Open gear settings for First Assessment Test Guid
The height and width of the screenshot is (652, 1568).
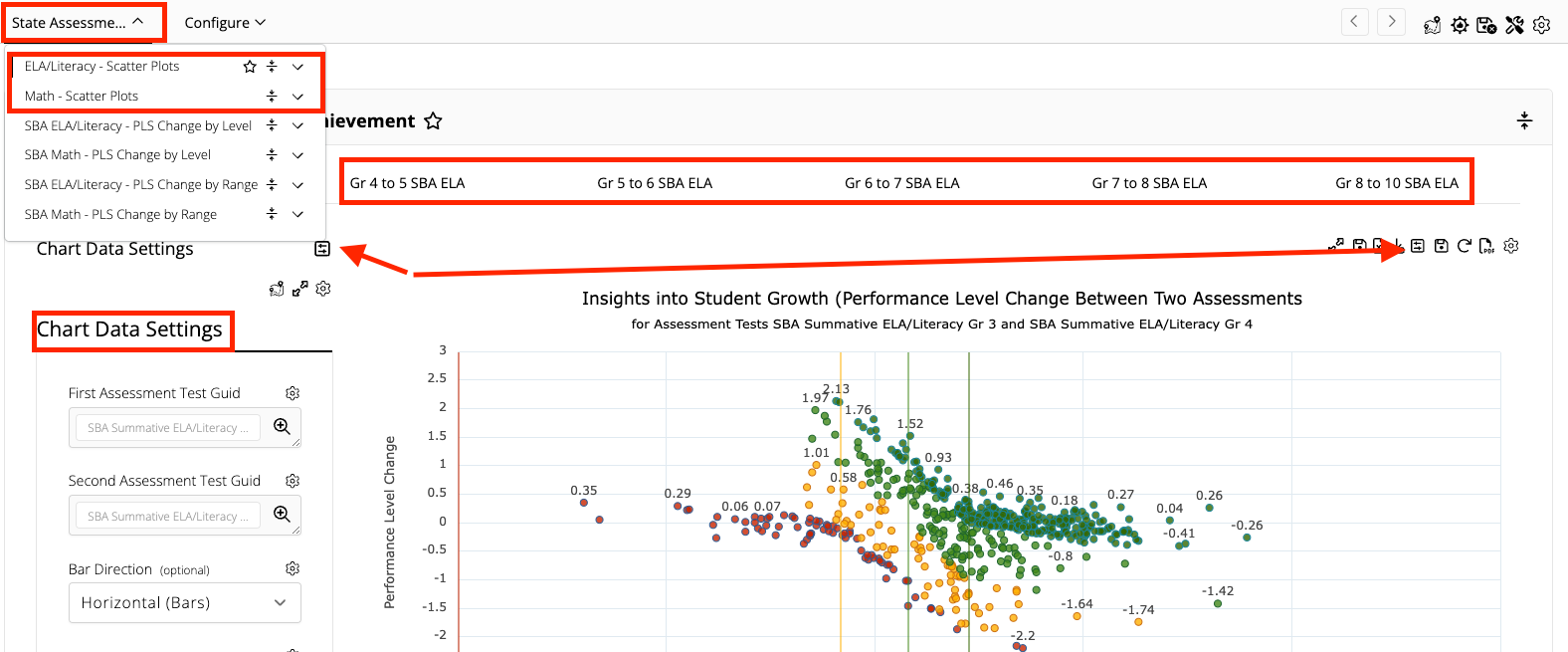coord(293,393)
